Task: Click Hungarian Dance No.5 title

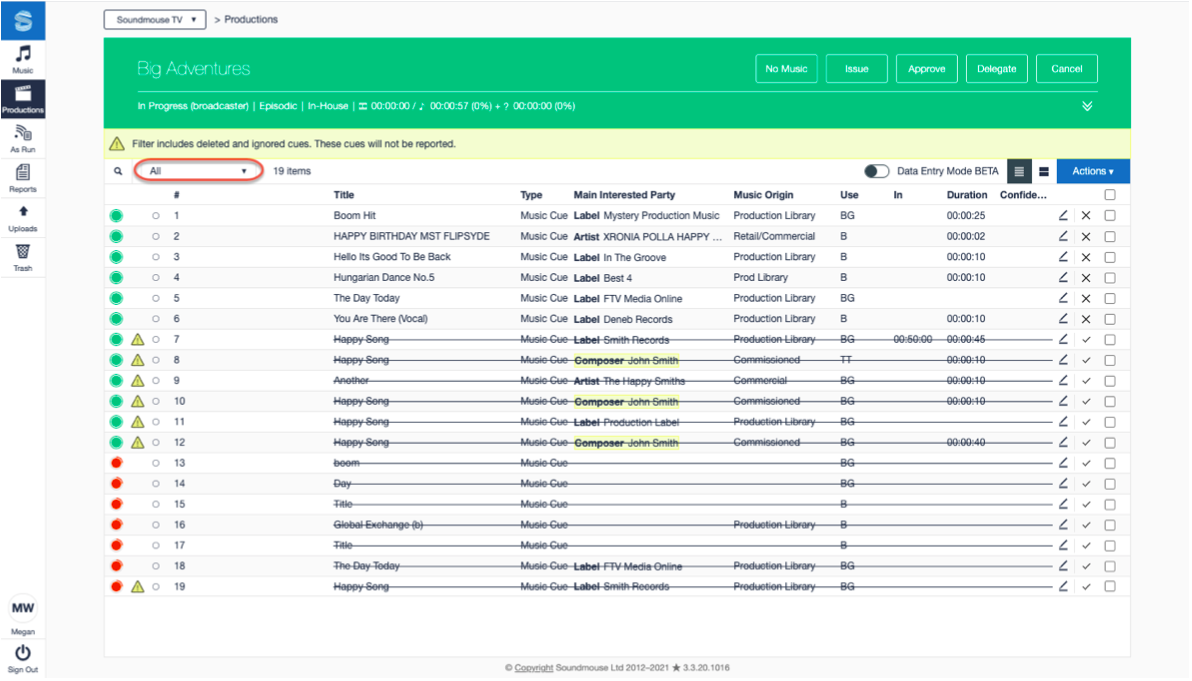Action: [x=384, y=277]
